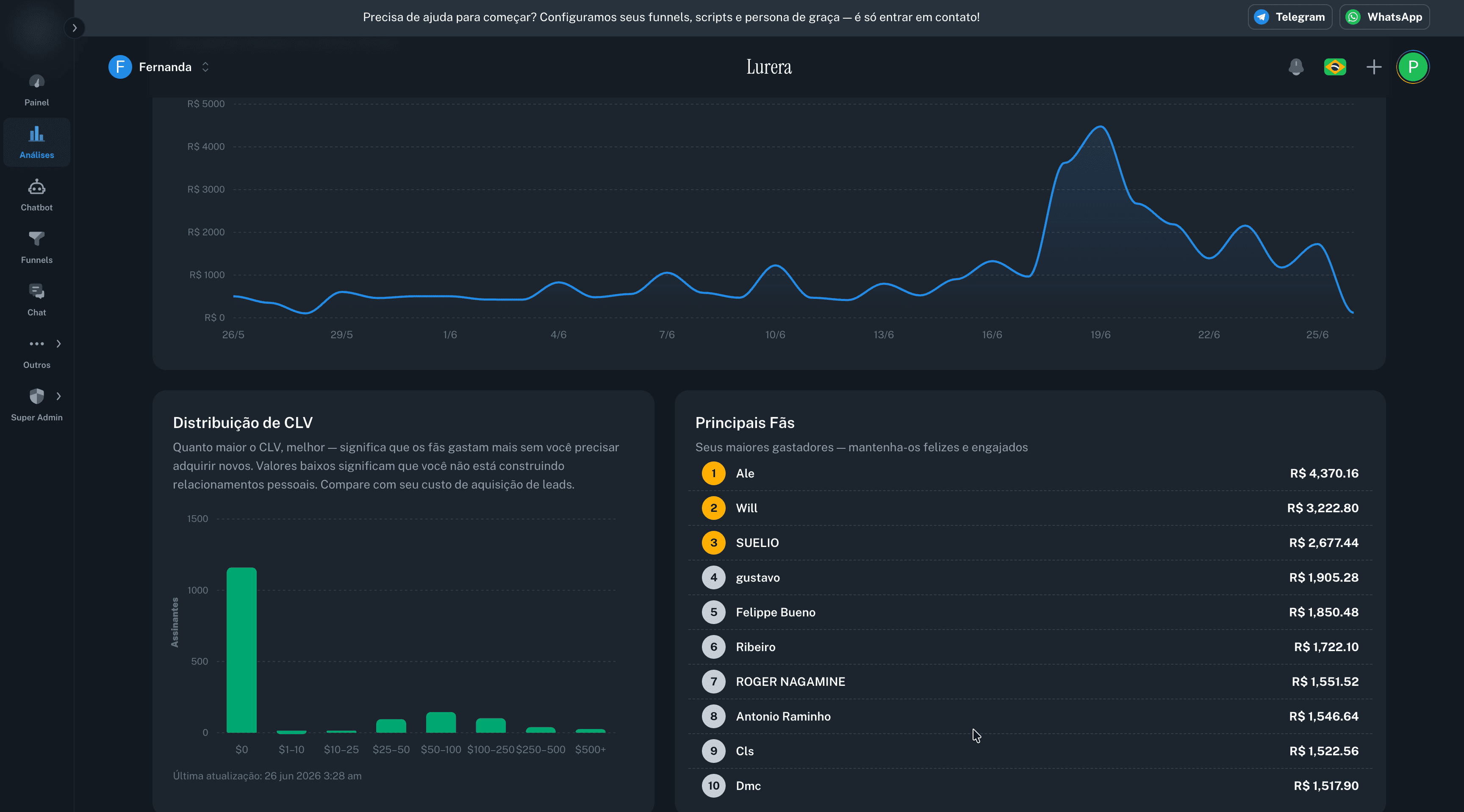This screenshot has width=1464, height=812.
Task: Click the $25–50 CLV bar
Action: click(391, 726)
